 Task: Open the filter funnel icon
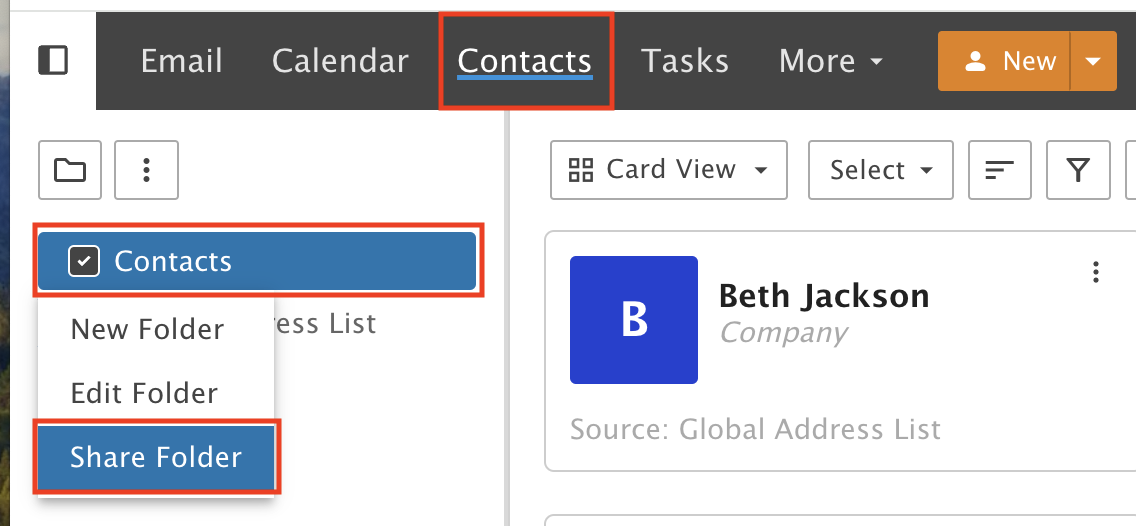coord(1077,170)
